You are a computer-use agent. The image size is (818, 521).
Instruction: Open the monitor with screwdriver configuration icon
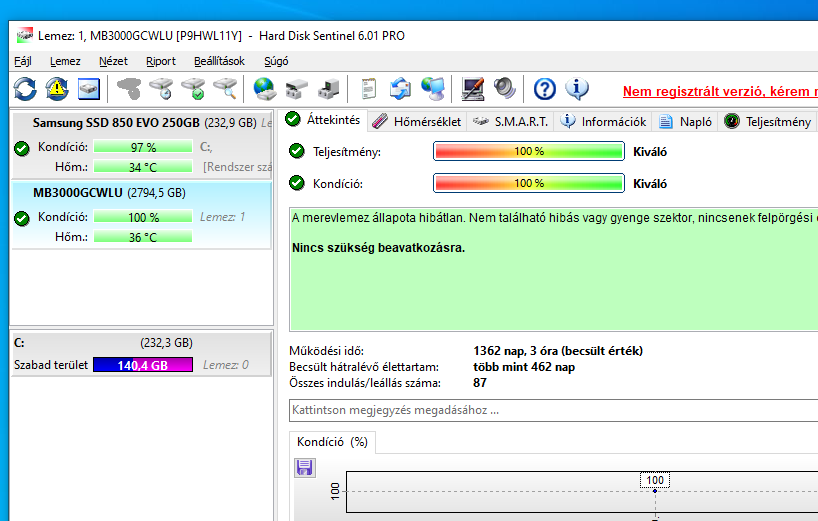pos(473,89)
